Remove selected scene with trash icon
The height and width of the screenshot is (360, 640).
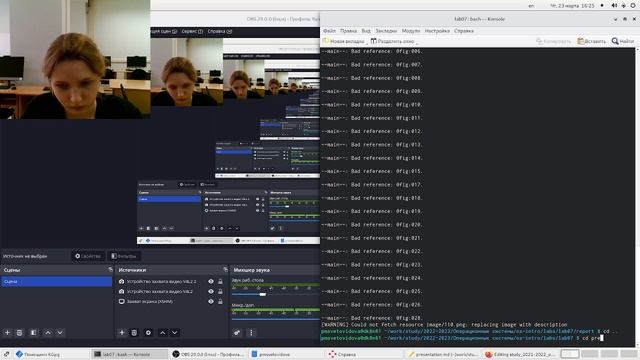point(19,333)
